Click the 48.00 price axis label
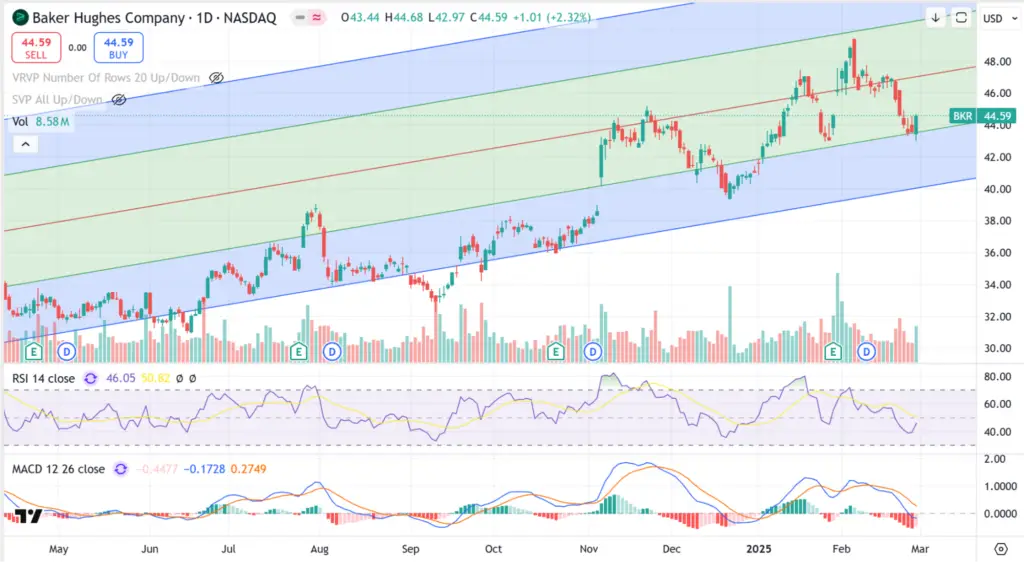 pyautogui.click(x=997, y=61)
